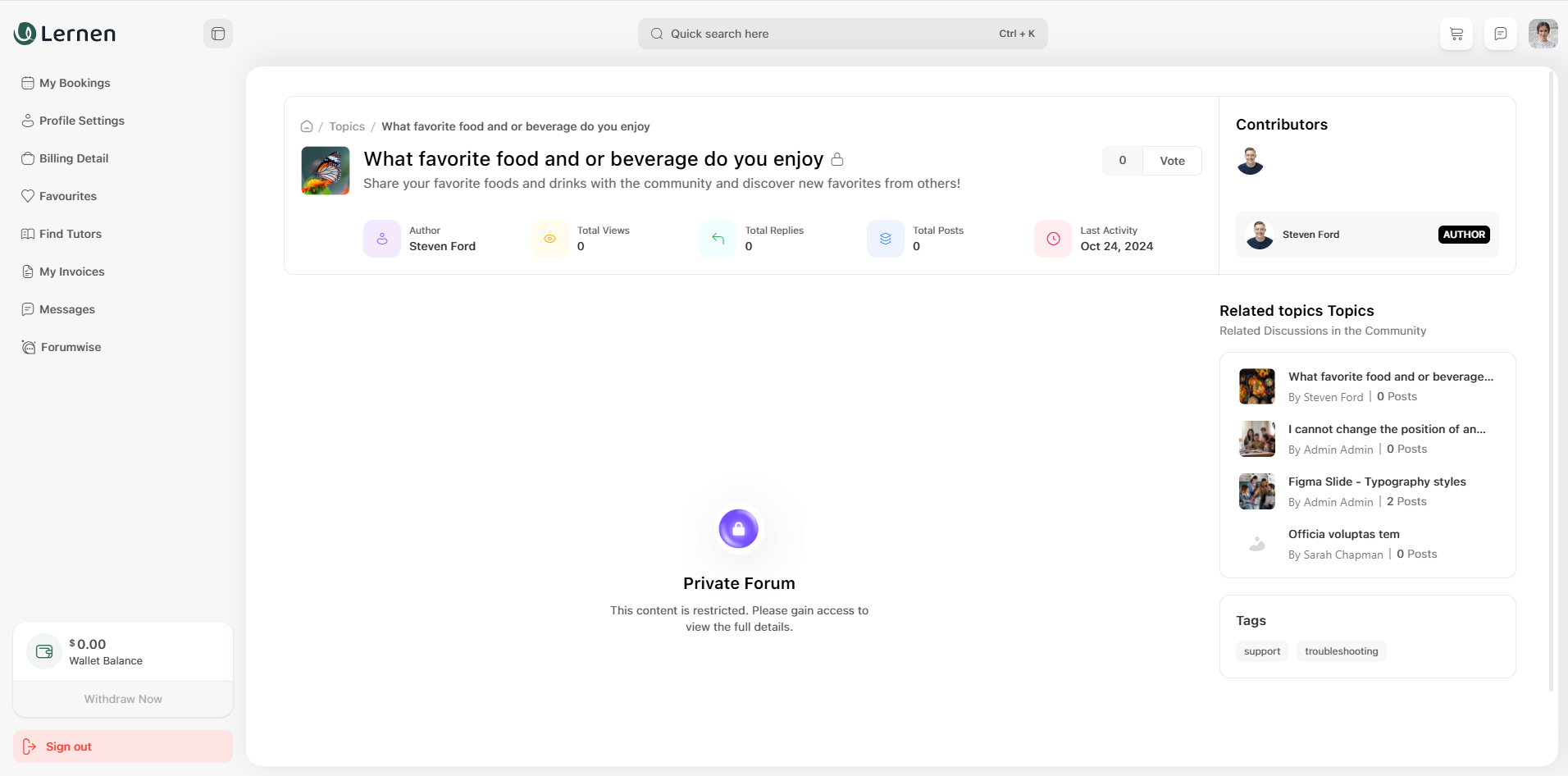Open the user profile avatar menu
1568x776 pixels.
(1543, 34)
